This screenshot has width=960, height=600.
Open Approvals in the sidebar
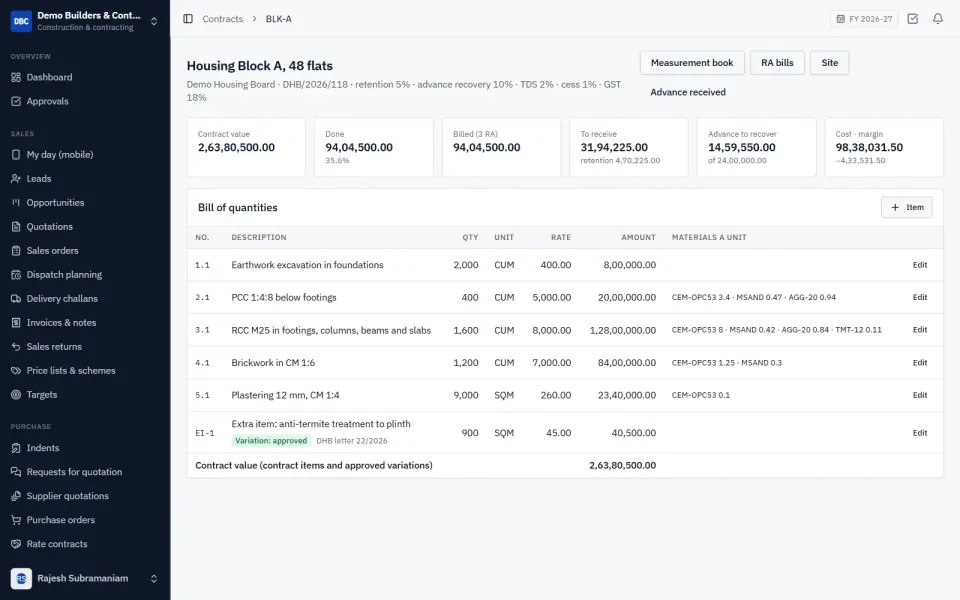tap(85, 101)
